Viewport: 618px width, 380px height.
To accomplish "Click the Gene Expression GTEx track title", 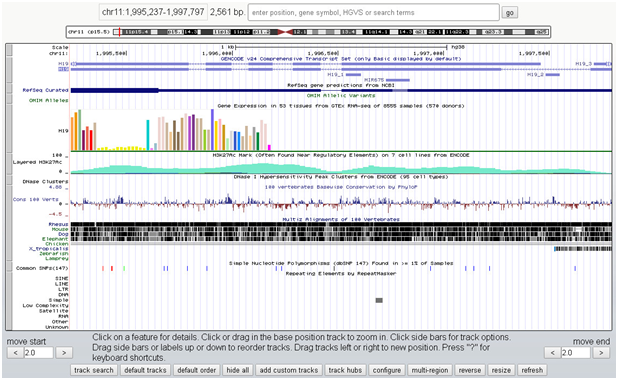I will 341,106.
